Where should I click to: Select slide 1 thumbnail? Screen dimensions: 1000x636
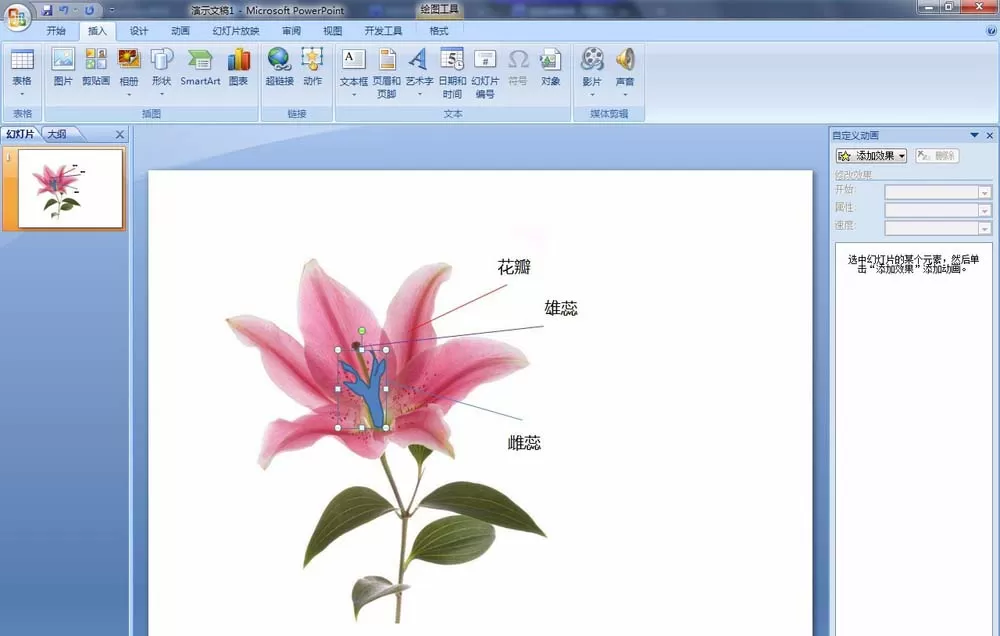click(70, 188)
